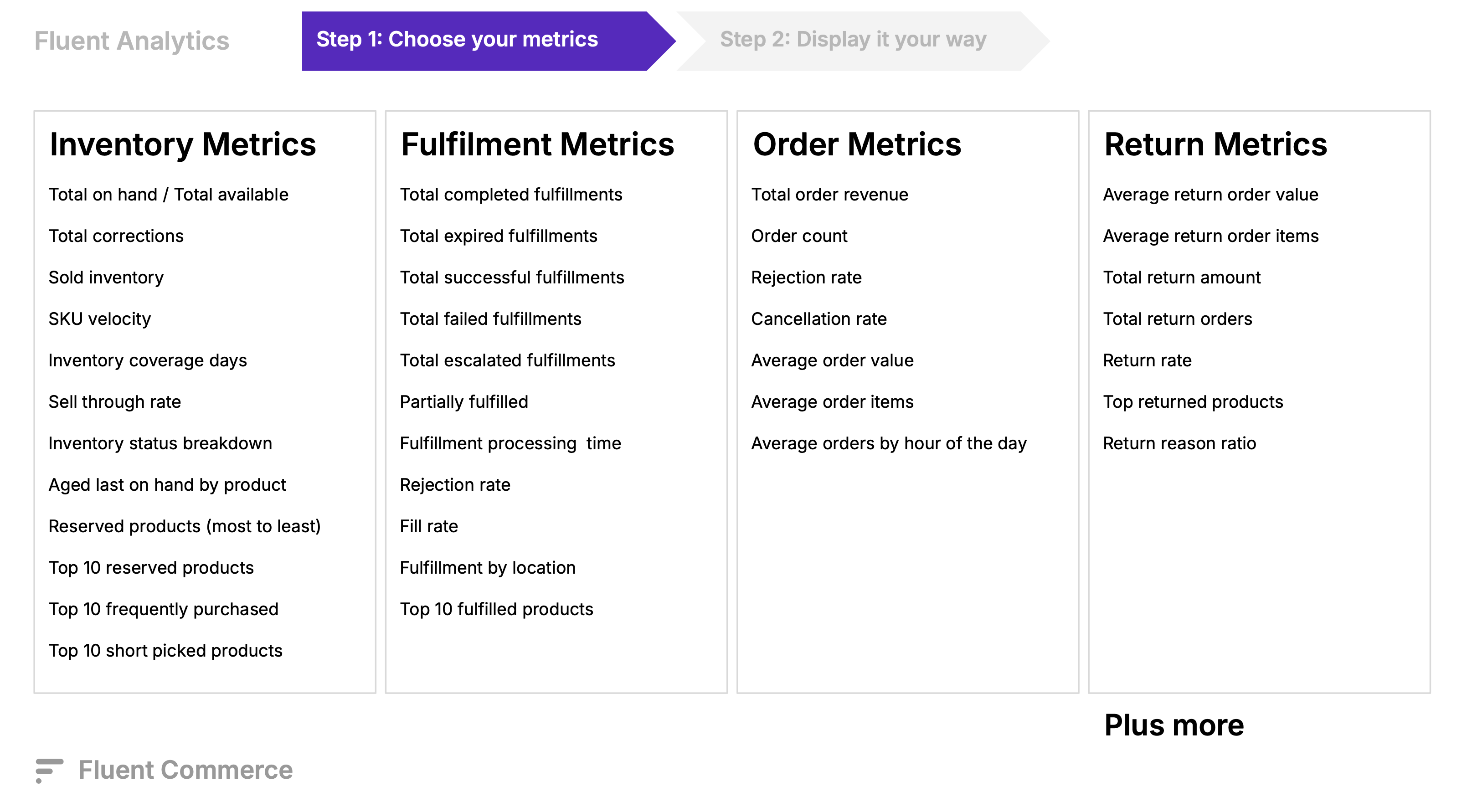Click Total order revenue metric
Screen dimensions: 1472x812
[829, 195]
